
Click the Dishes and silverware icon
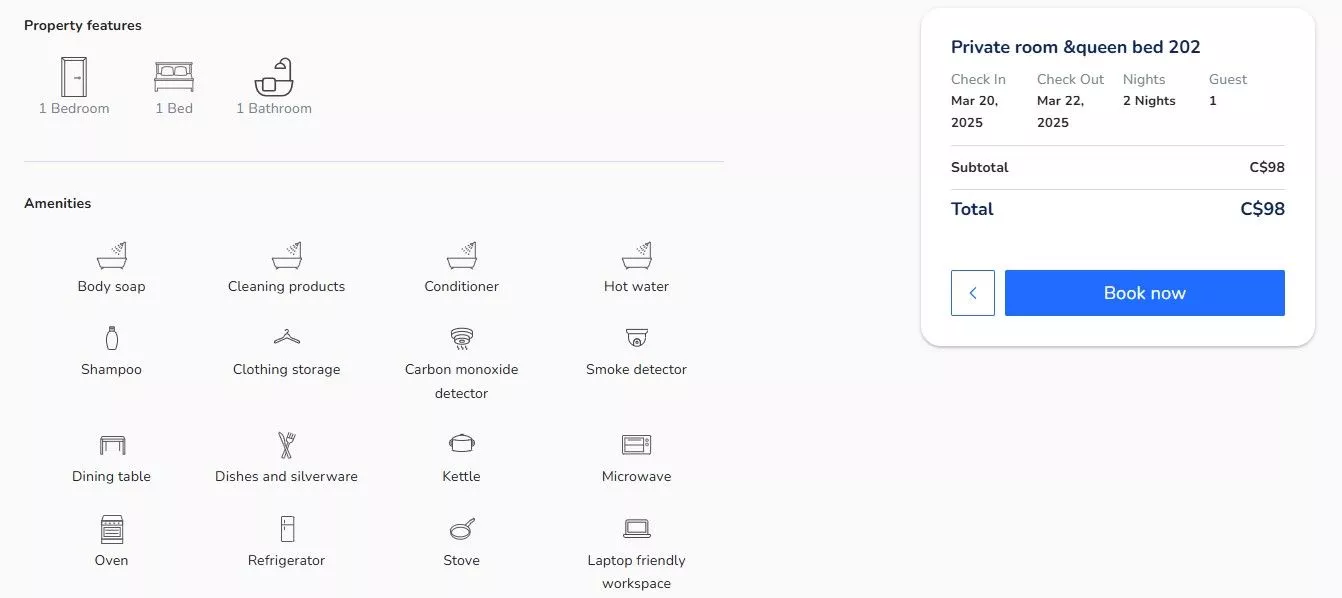287,445
